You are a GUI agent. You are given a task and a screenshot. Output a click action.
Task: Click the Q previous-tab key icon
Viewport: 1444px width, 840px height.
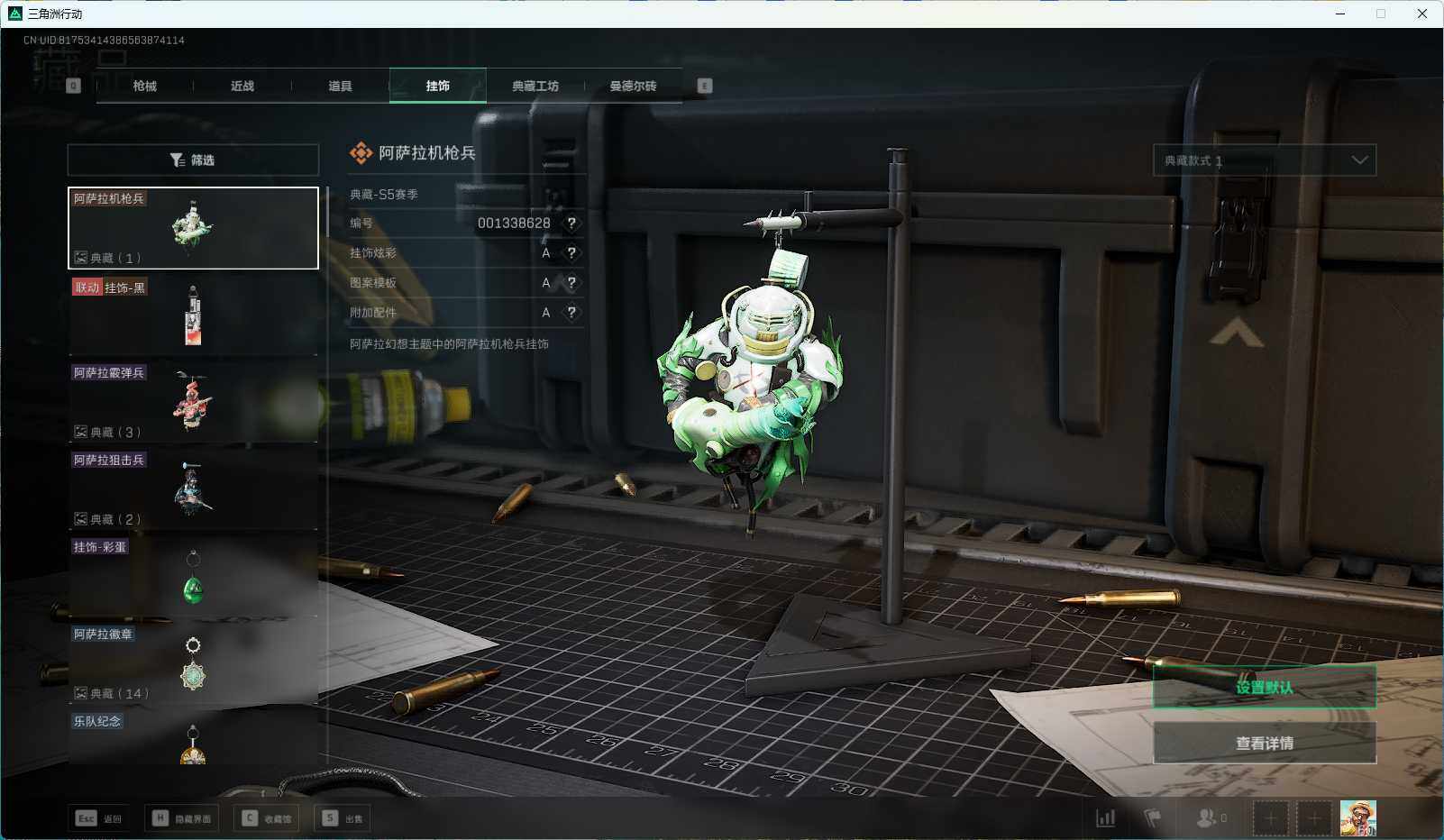(73, 86)
